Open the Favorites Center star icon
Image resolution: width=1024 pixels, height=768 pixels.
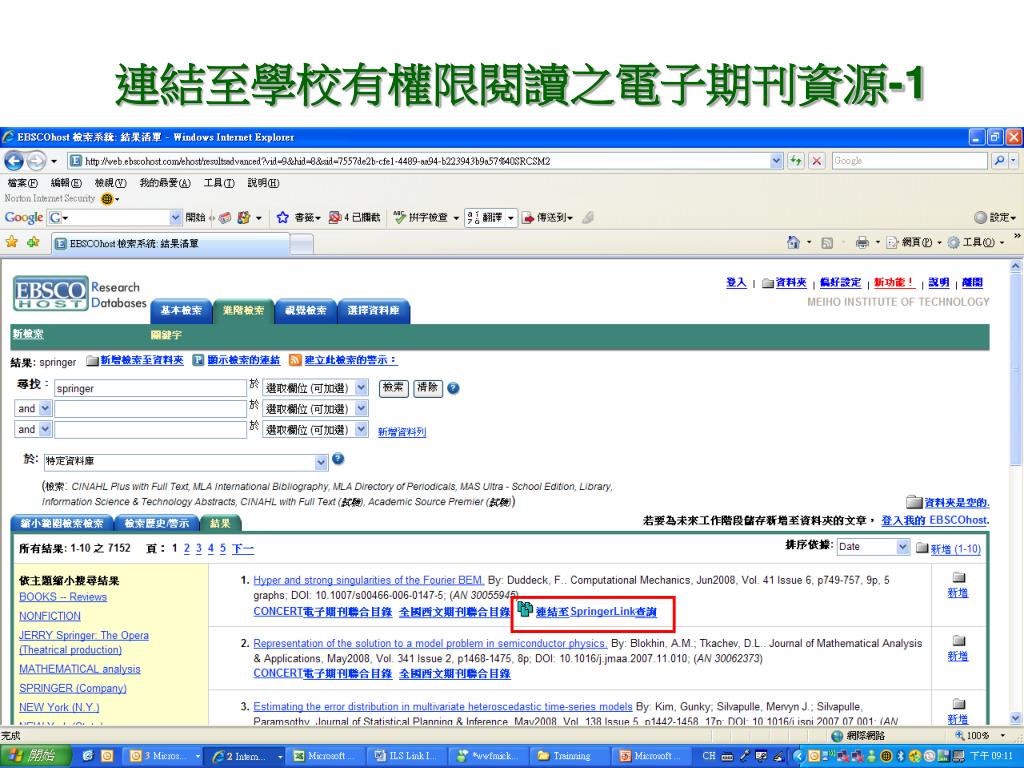[12, 243]
